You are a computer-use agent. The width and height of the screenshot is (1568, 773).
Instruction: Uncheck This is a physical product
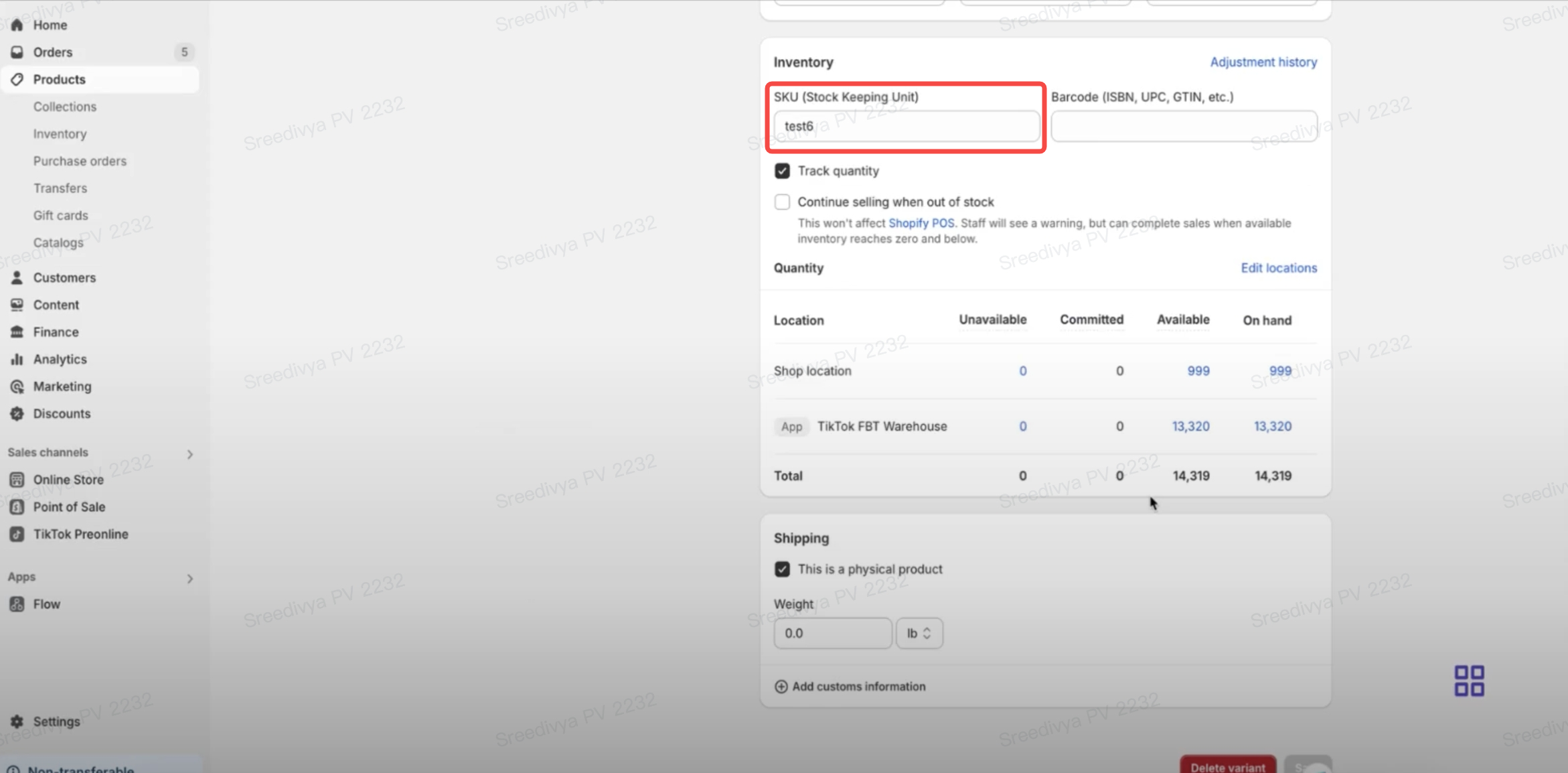tap(782, 569)
